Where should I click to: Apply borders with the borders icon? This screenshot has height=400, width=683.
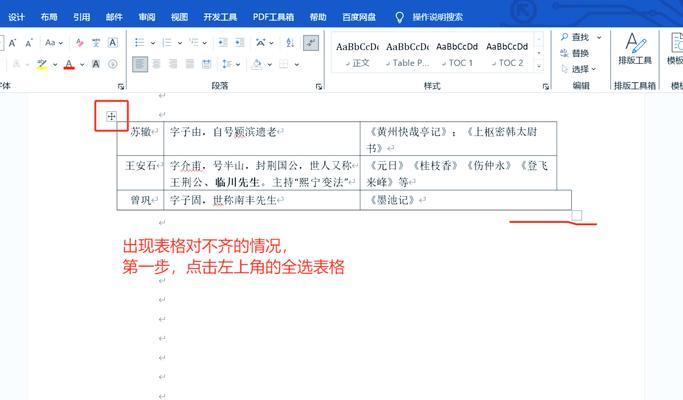click(284, 64)
